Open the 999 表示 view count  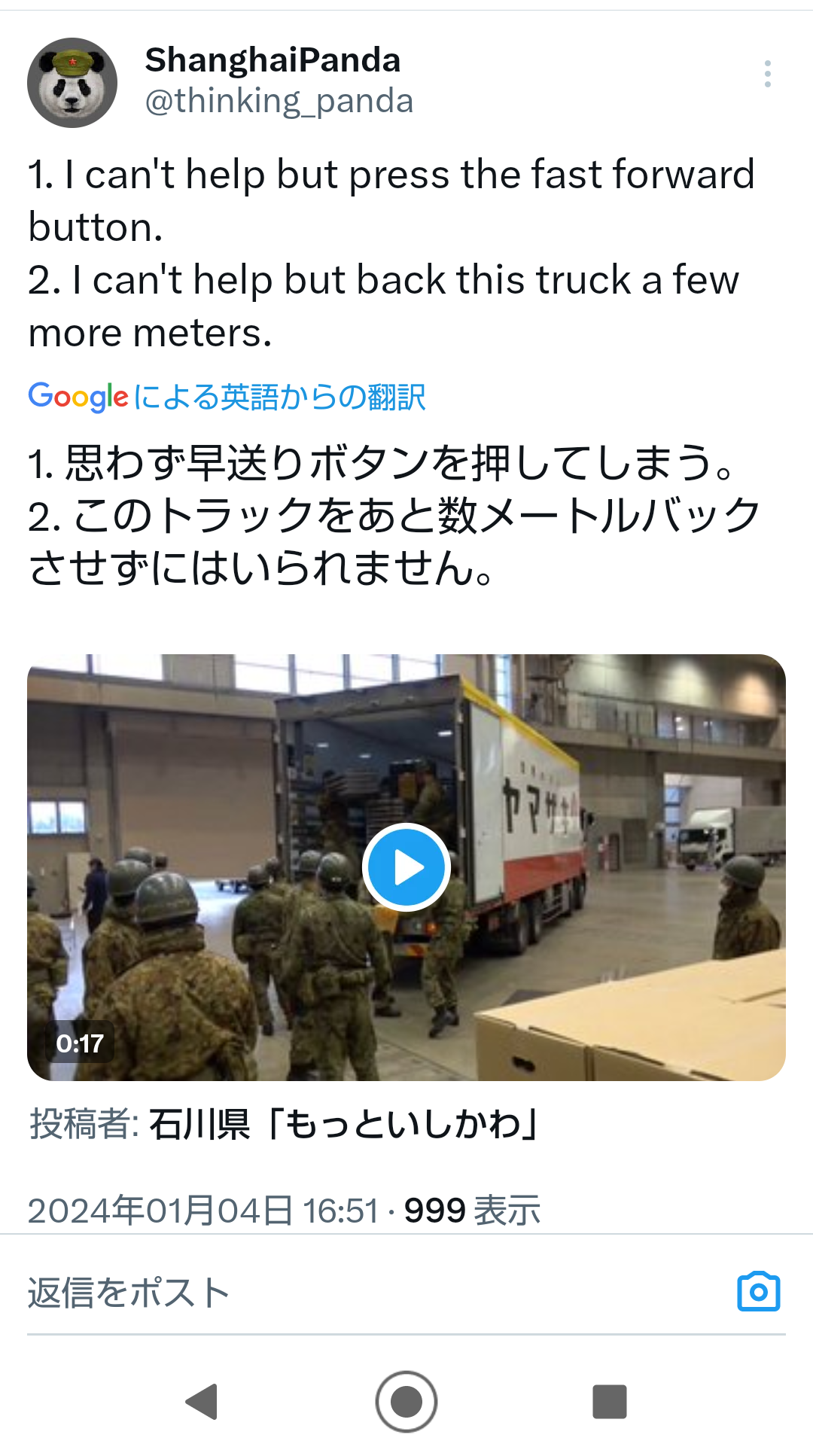(473, 1211)
